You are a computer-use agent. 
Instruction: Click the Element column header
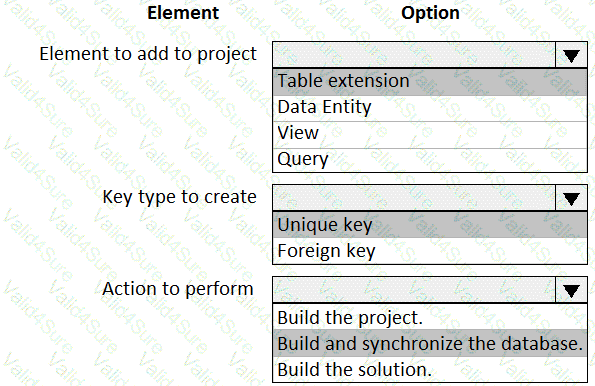pos(183,13)
